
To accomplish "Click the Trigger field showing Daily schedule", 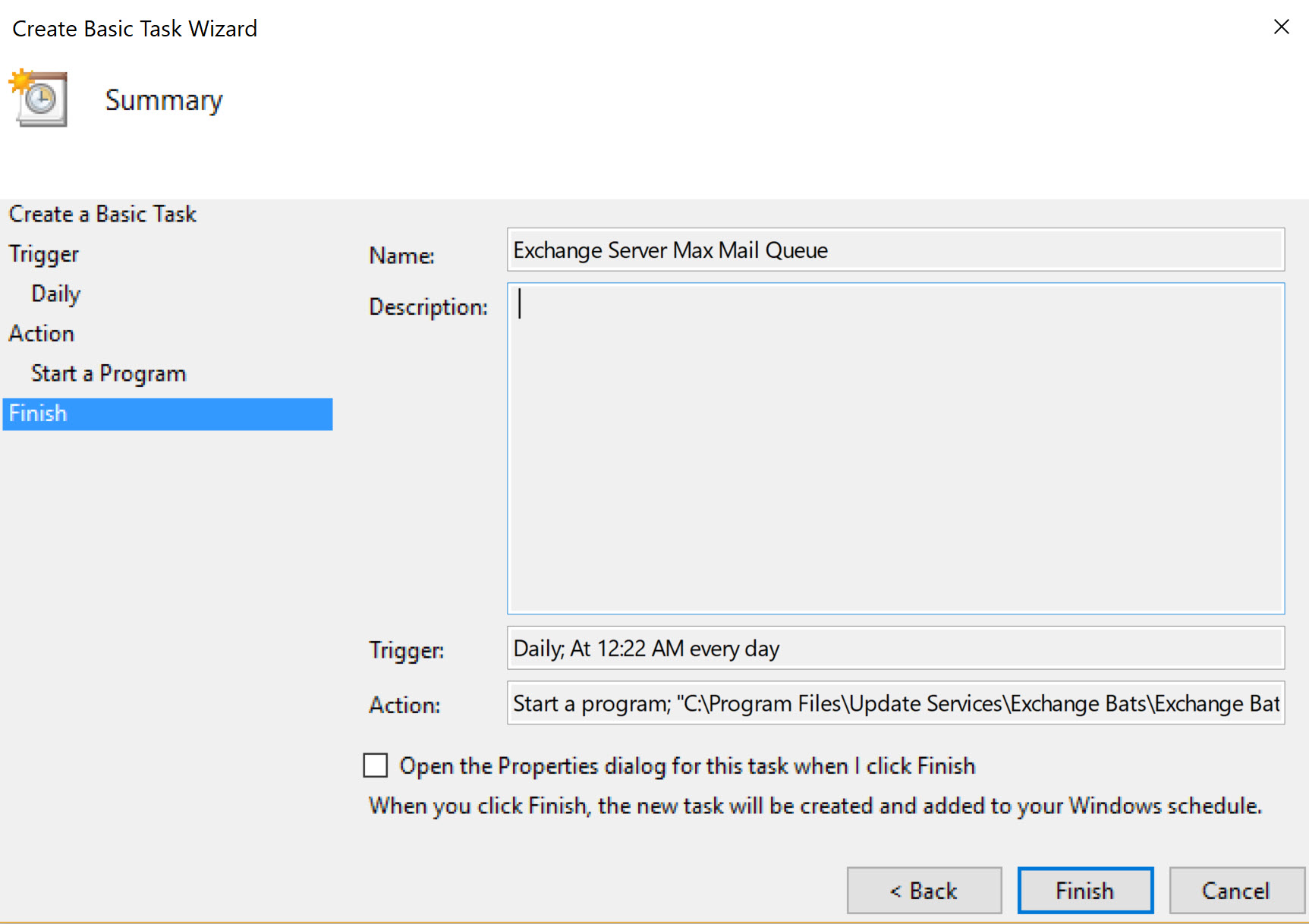I will tap(895, 648).
